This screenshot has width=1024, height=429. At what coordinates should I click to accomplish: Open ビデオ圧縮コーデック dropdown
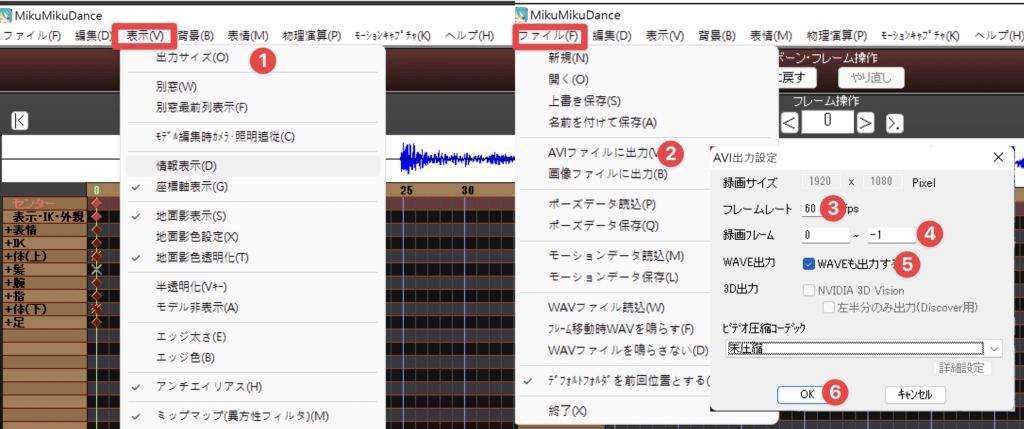coord(863,348)
